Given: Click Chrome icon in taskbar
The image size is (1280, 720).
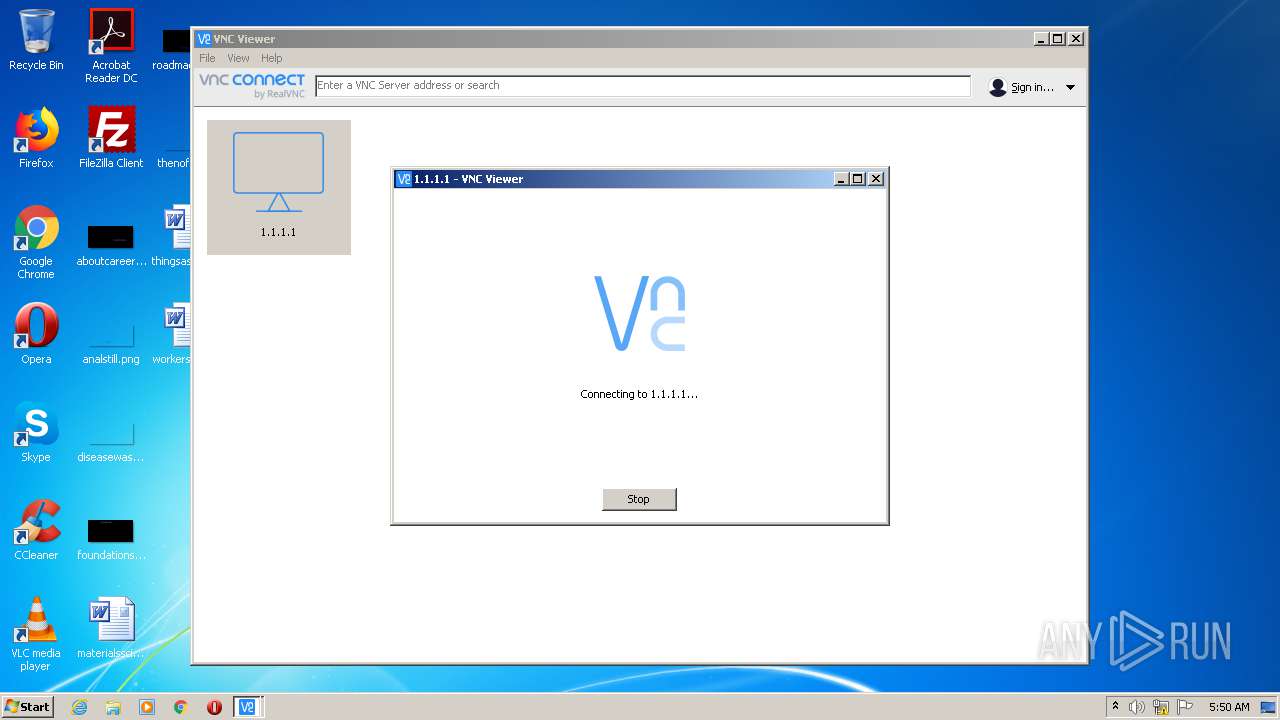Looking at the screenshot, I should tap(181, 707).
